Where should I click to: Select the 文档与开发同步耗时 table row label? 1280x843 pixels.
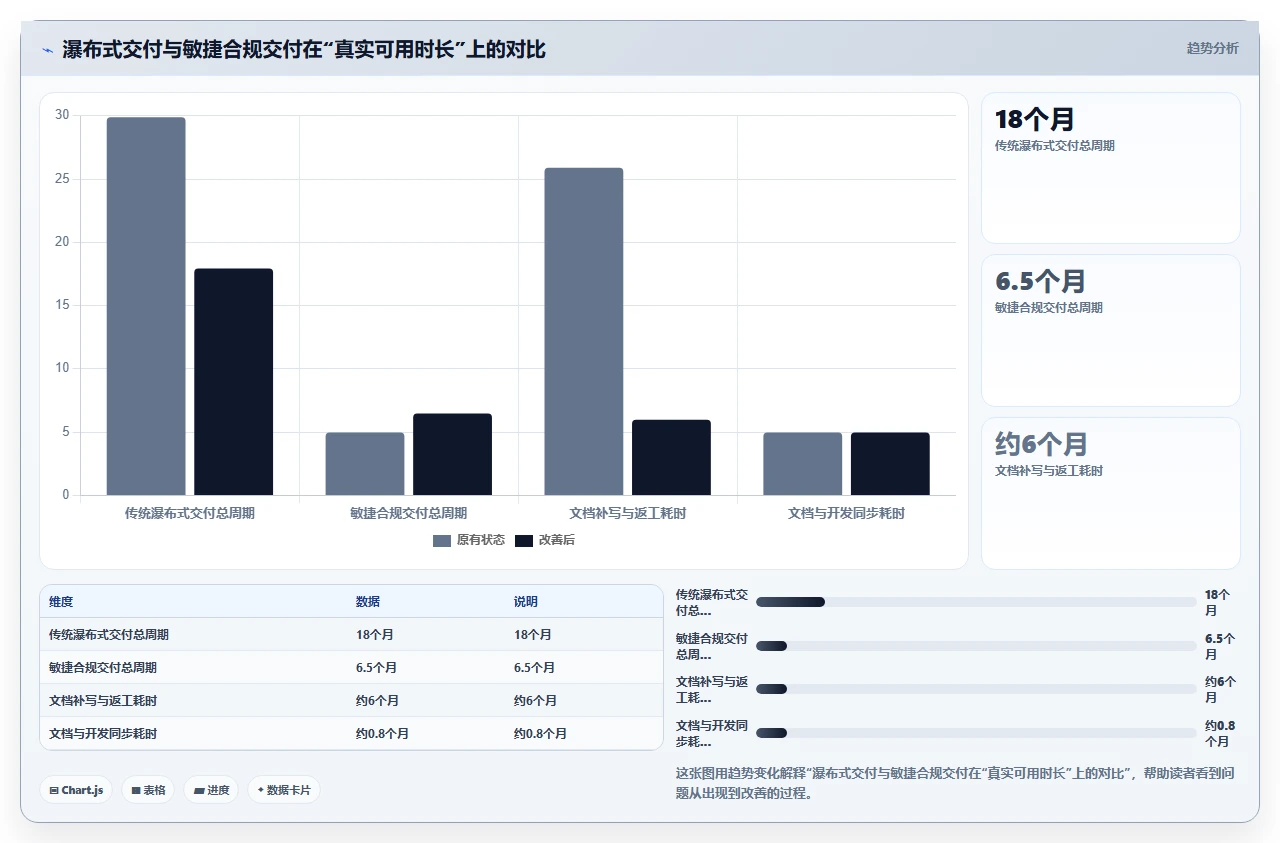103,734
